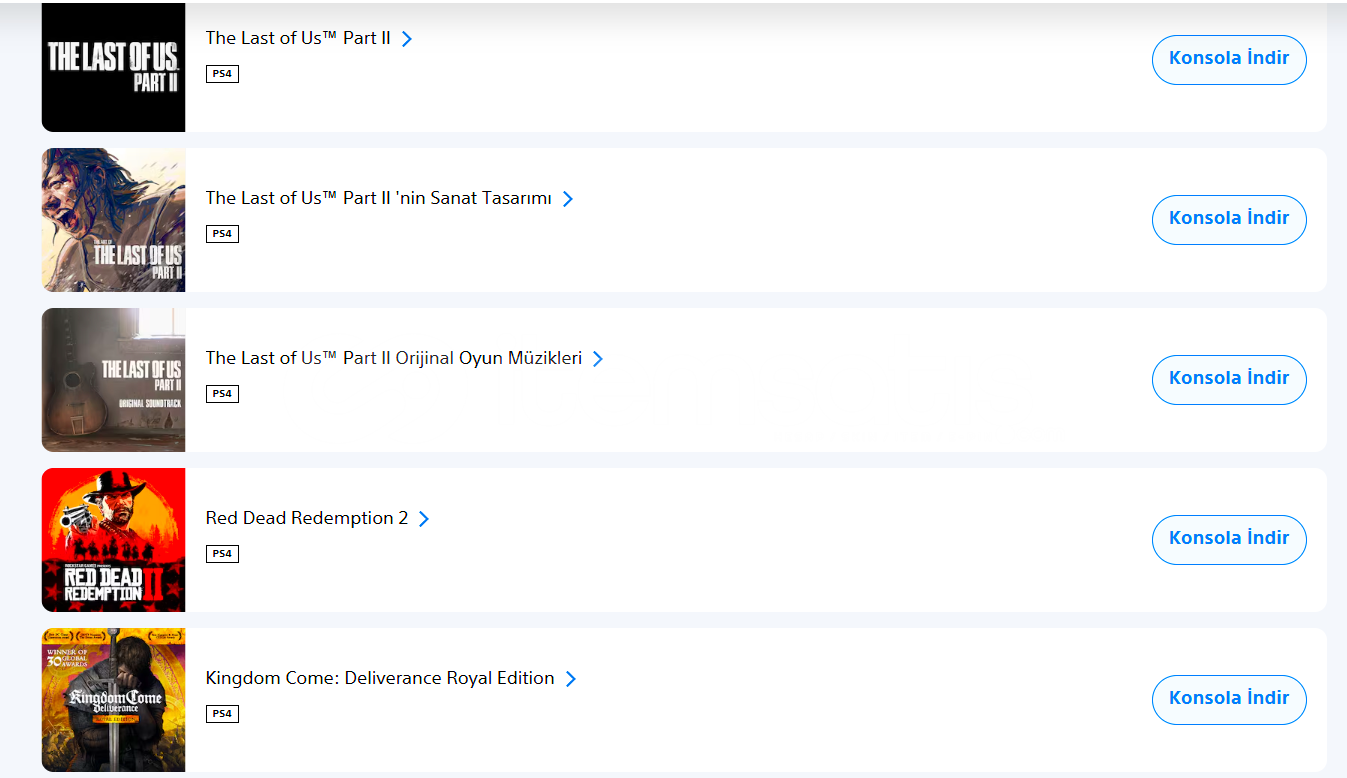This screenshot has width=1347, height=778.
Task: Visit Kingdom Come: Deliverance Royal Edition title link
Action: (379, 678)
